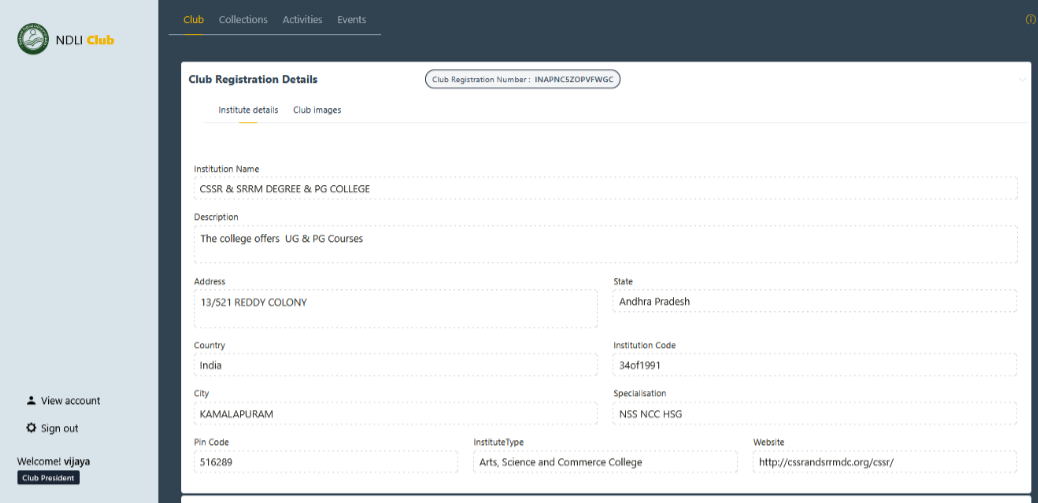
Task: Click the Website URL field
Action: pyautogui.click(x=884, y=462)
